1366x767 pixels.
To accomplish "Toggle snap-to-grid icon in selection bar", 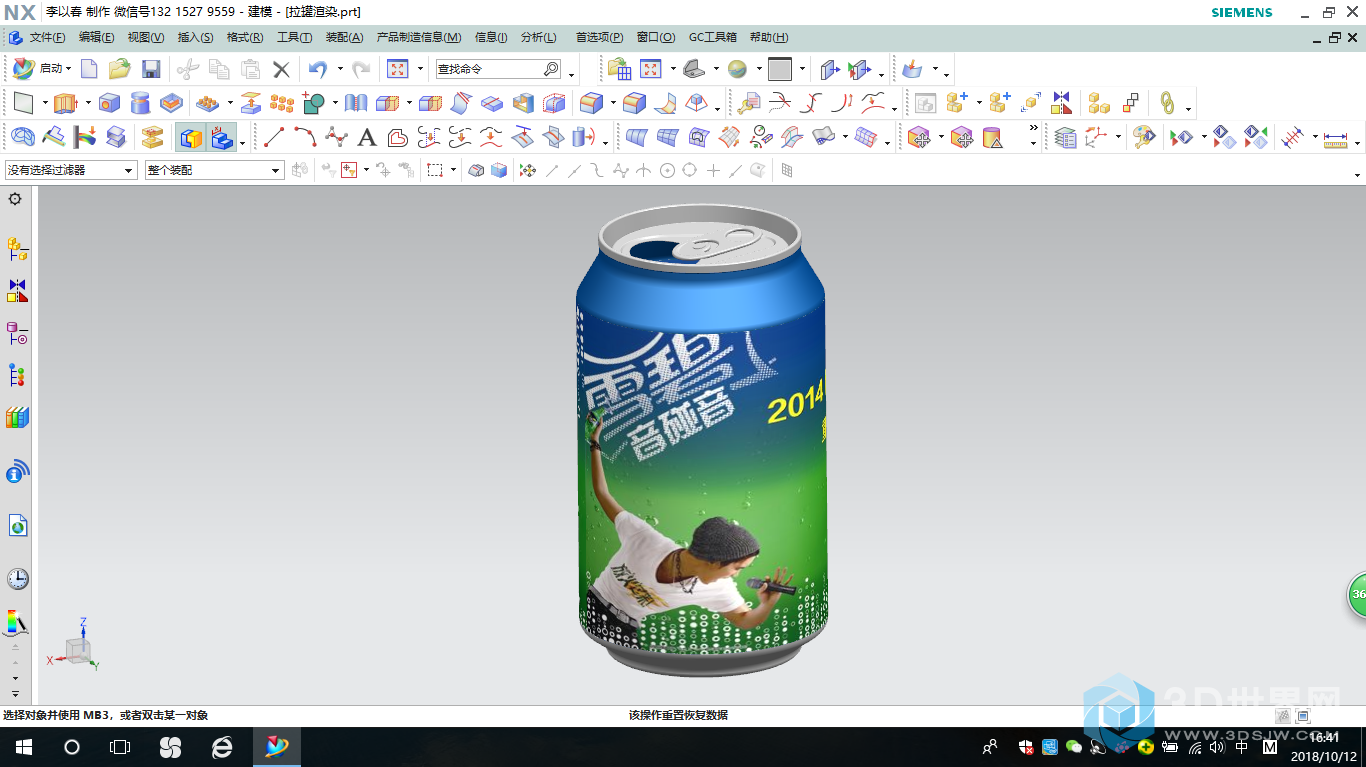I will click(x=787, y=170).
